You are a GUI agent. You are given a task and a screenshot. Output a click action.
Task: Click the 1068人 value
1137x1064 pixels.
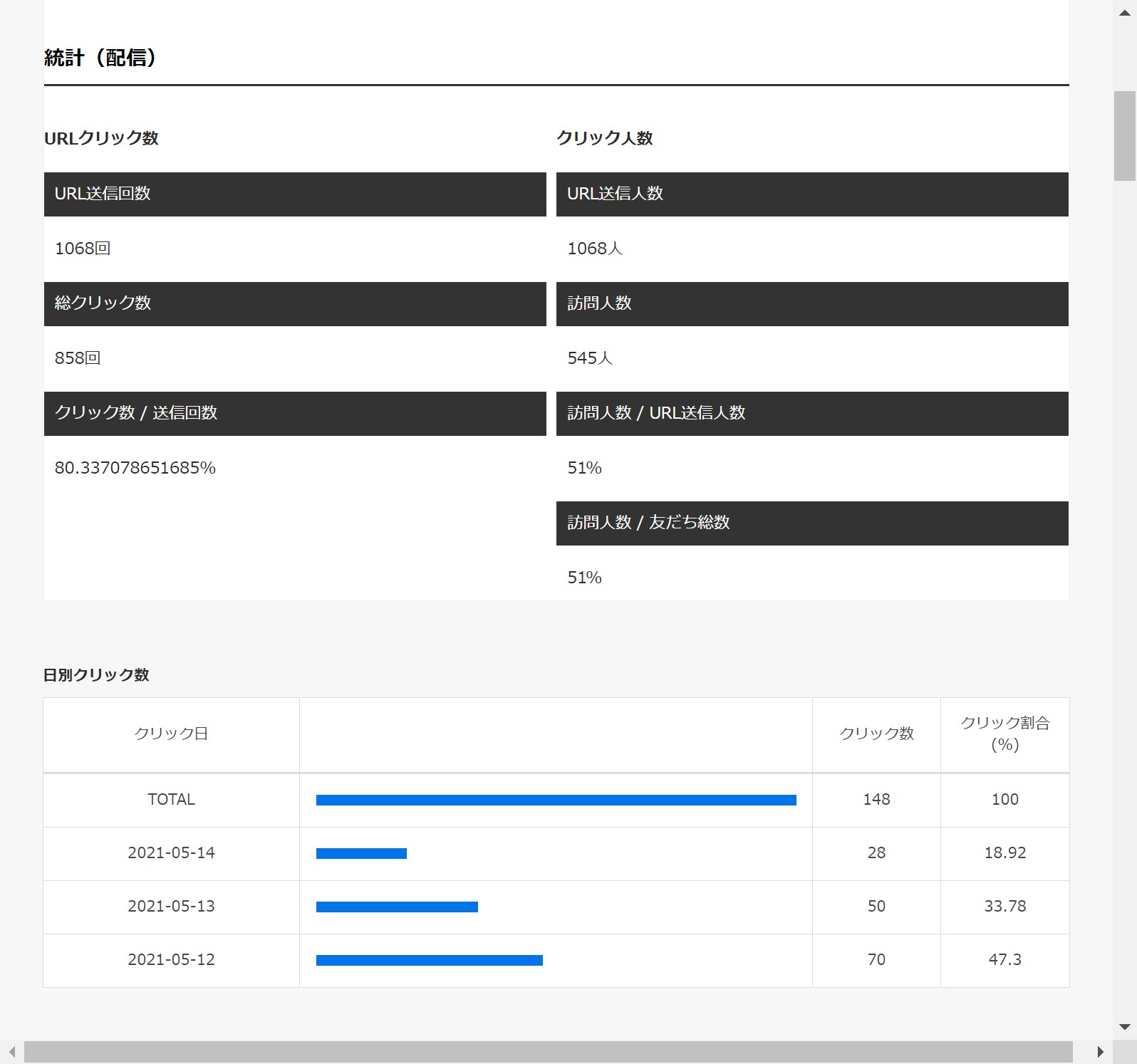[595, 249]
